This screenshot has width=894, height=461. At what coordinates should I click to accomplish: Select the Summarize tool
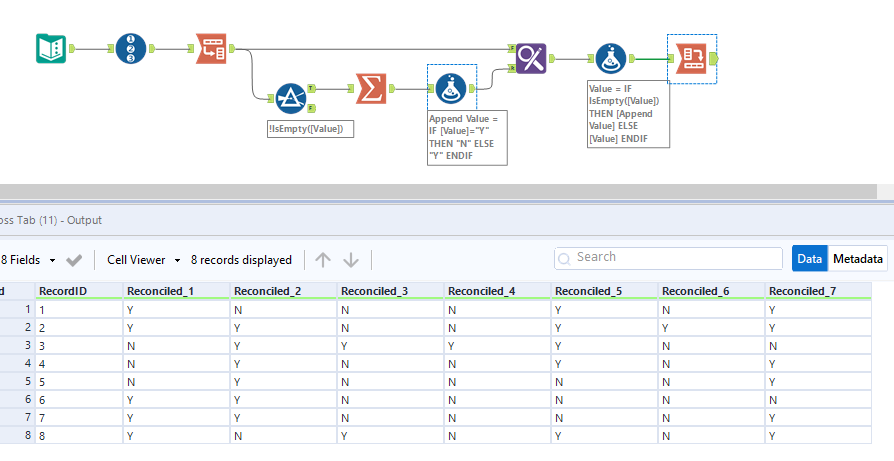pos(370,89)
